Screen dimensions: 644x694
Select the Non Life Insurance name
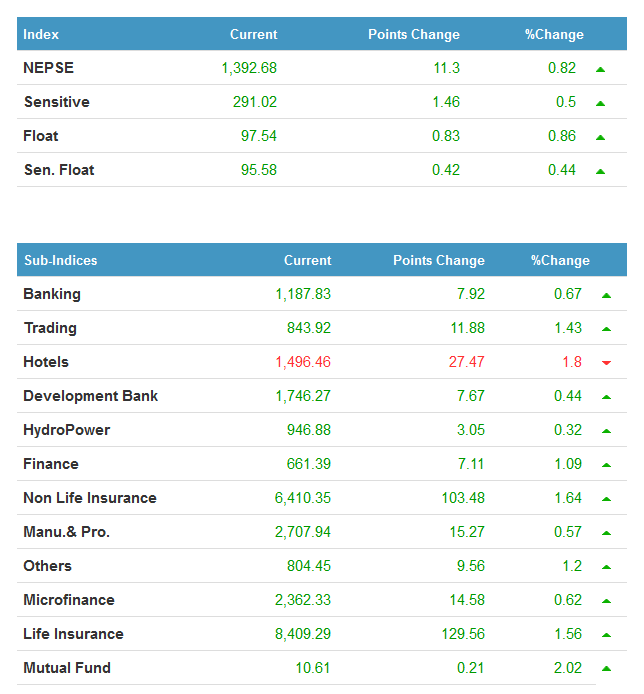pos(90,498)
